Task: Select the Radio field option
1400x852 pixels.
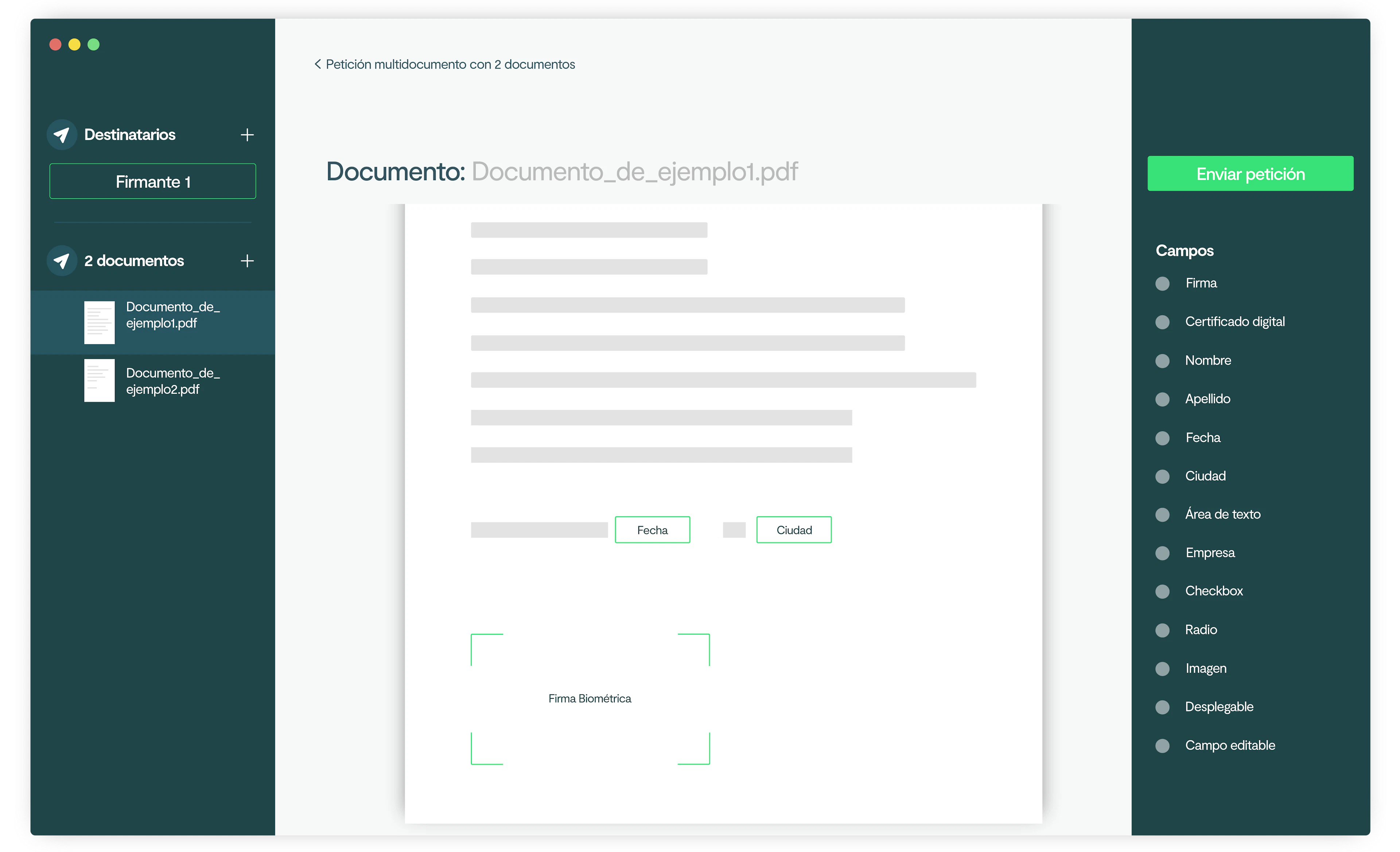Action: coord(1163,630)
